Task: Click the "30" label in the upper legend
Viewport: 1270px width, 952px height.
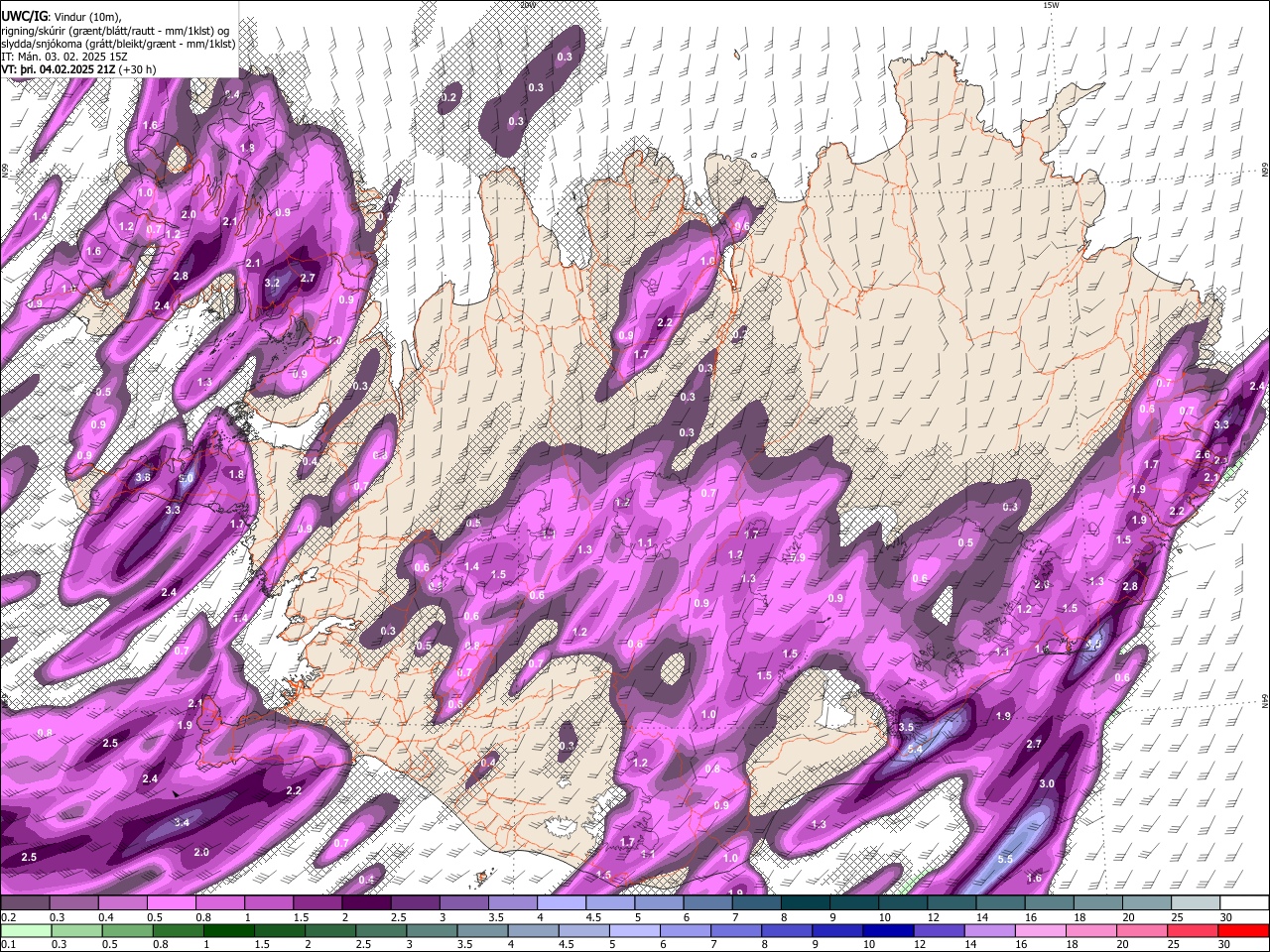Action: [1226, 917]
